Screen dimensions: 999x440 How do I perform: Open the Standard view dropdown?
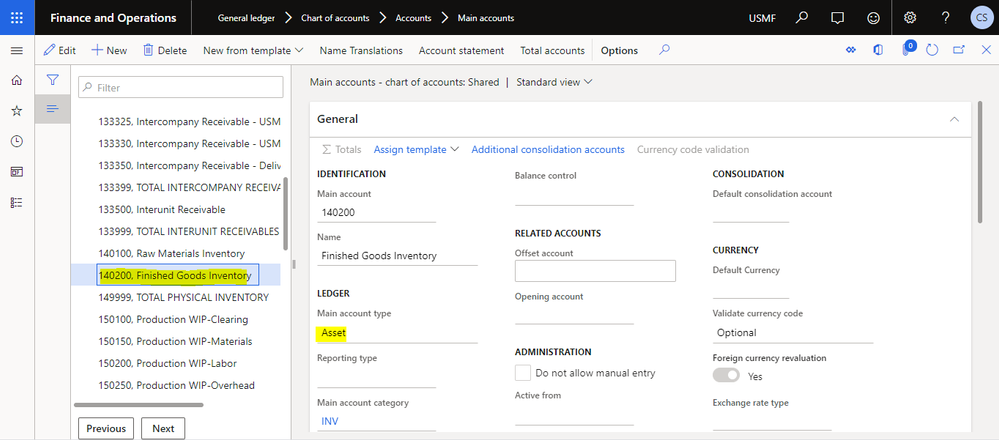[x=554, y=82]
